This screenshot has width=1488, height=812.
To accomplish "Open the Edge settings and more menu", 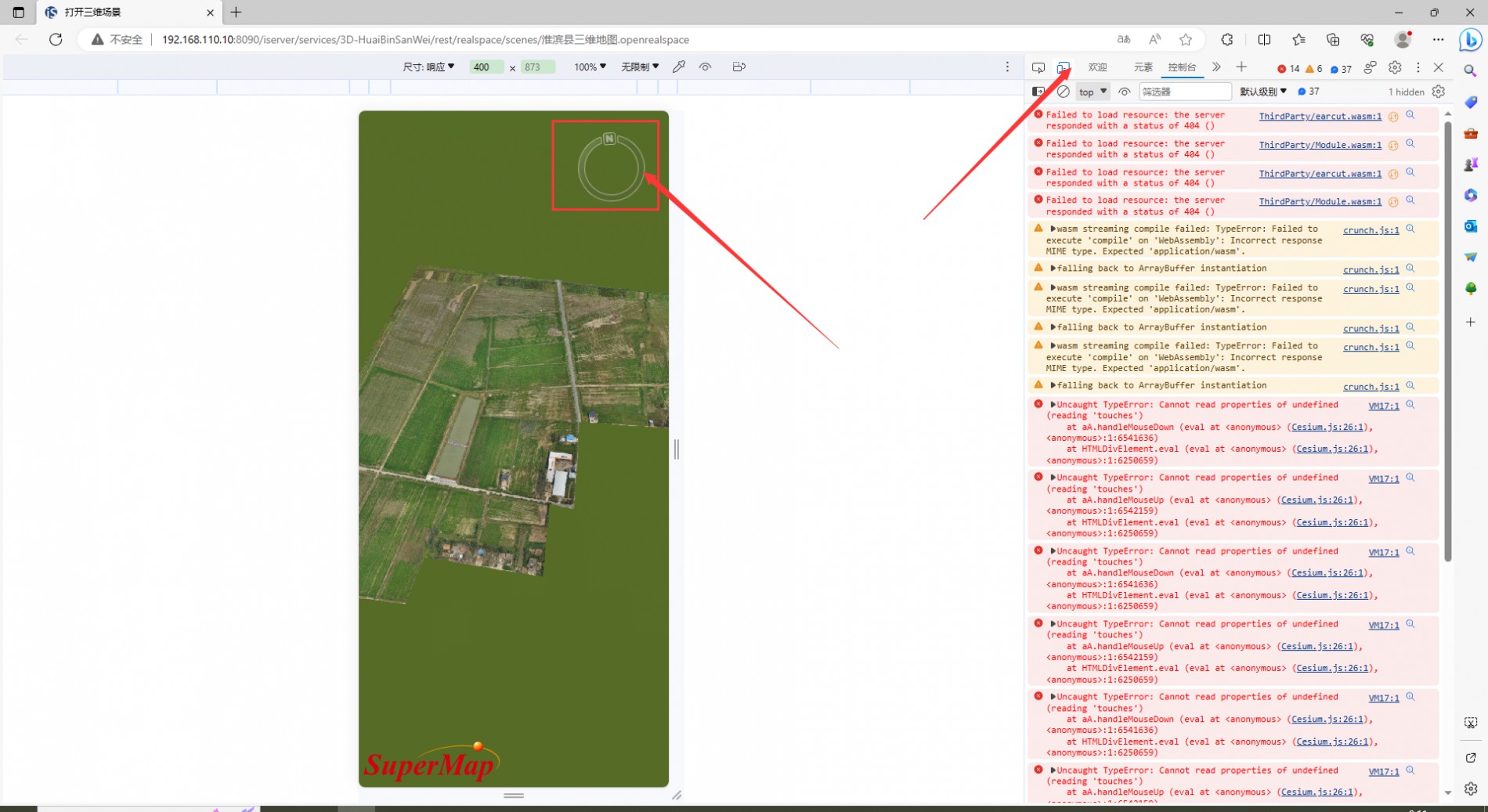I will (x=1438, y=39).
